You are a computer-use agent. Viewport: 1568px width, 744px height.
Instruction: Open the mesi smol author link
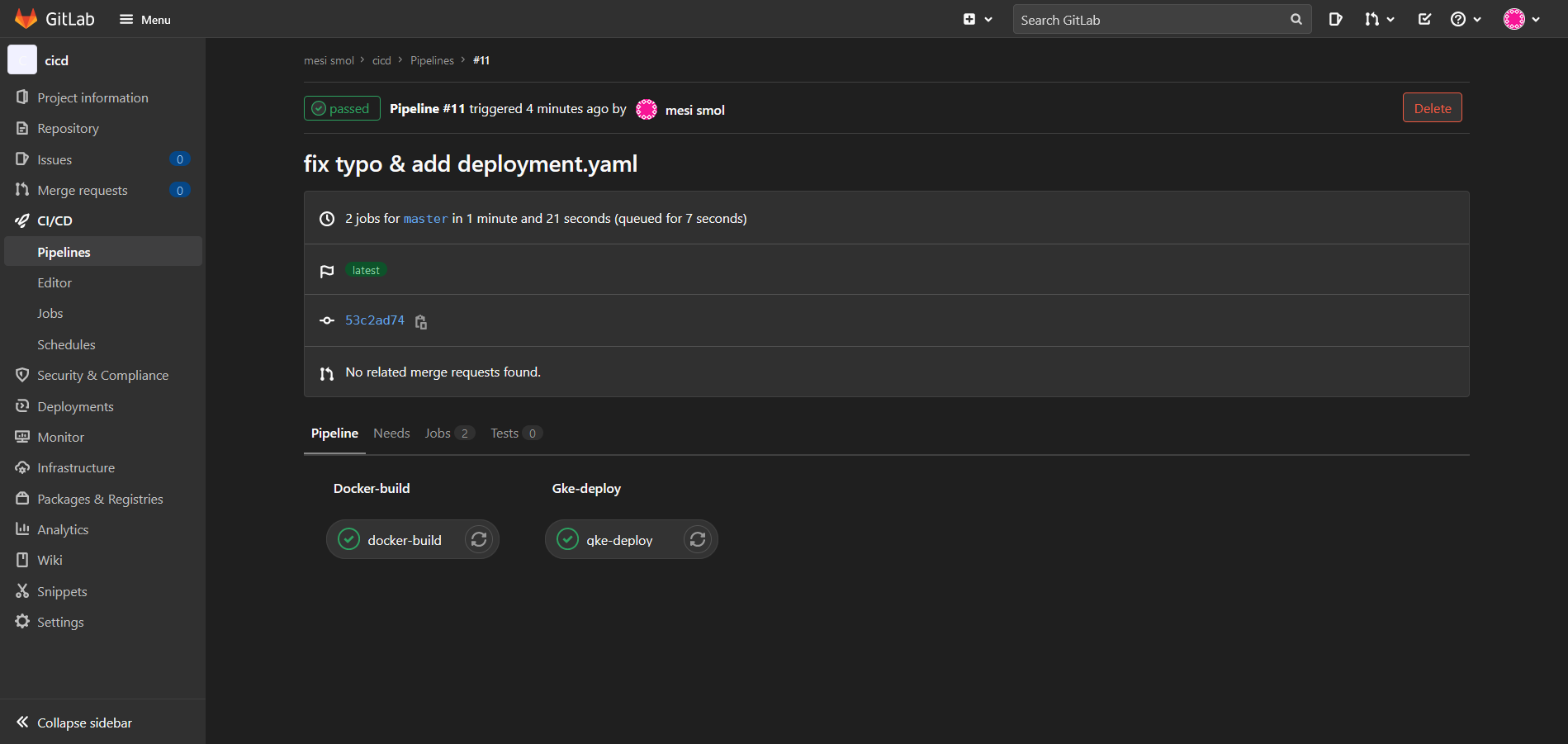click(x=695, y=110)
